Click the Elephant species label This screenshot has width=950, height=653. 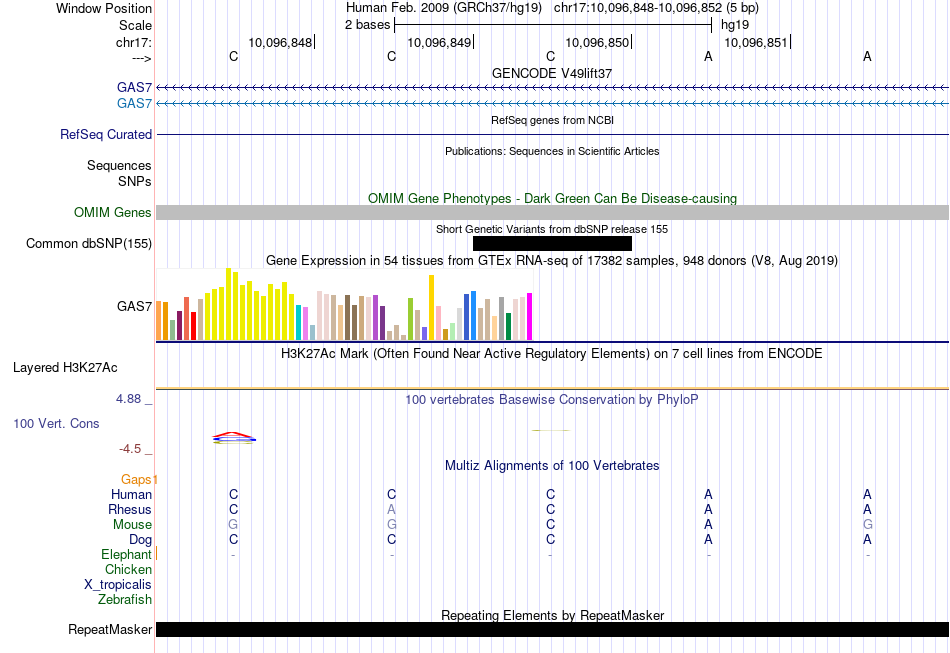pos(127,555)
